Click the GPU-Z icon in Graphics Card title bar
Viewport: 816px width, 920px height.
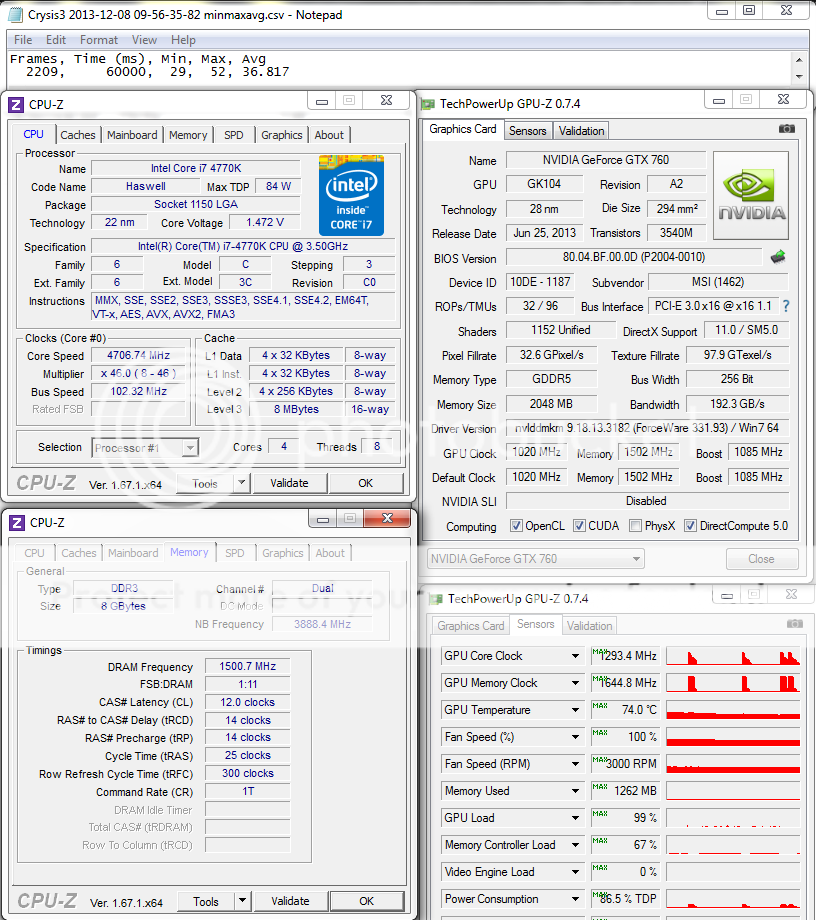pos(429,104)
